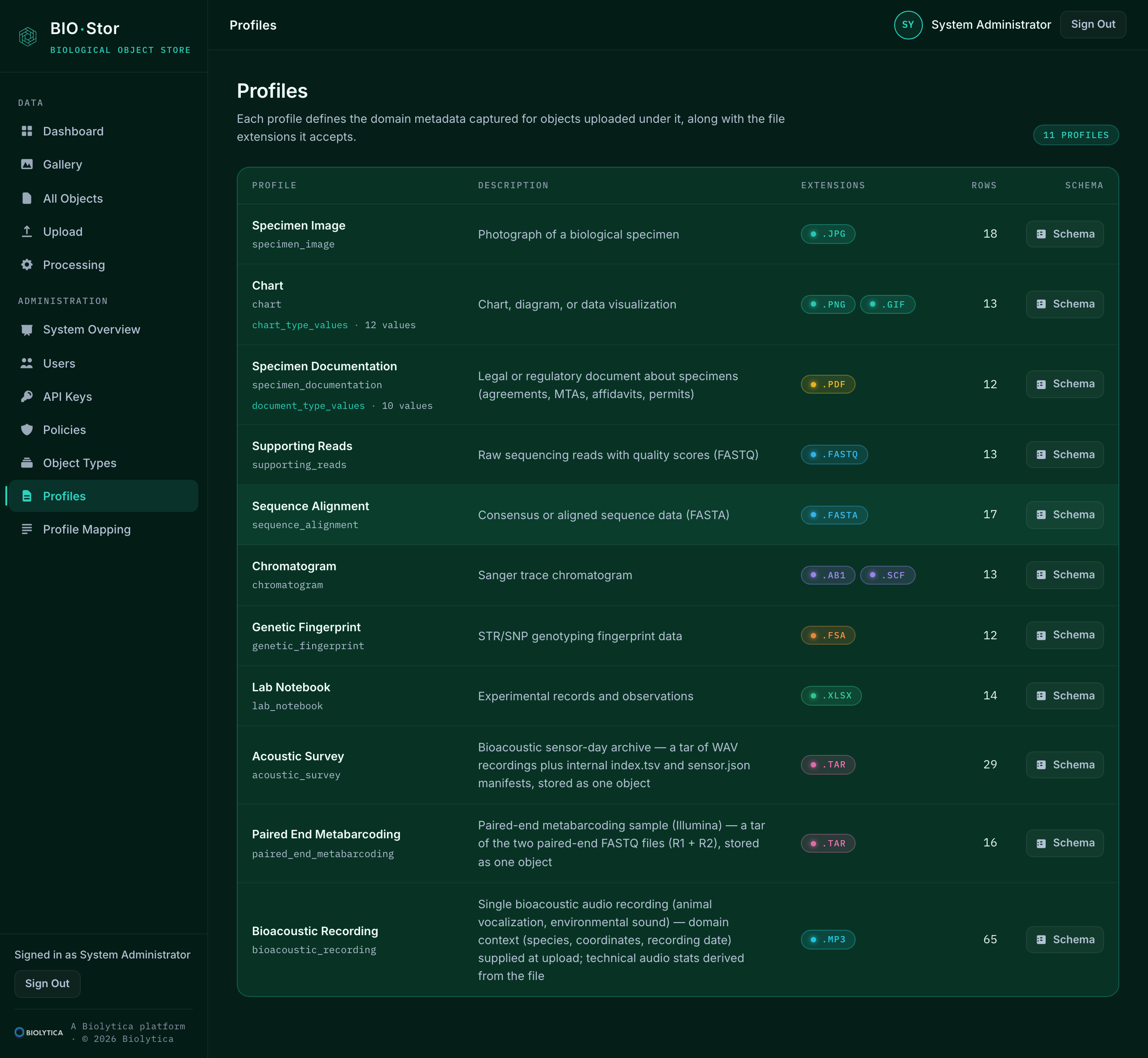The image size is (1148, 1058).
Task: Open Schema for Acoustic Survey profile
Action: (x=1065, y=764)
